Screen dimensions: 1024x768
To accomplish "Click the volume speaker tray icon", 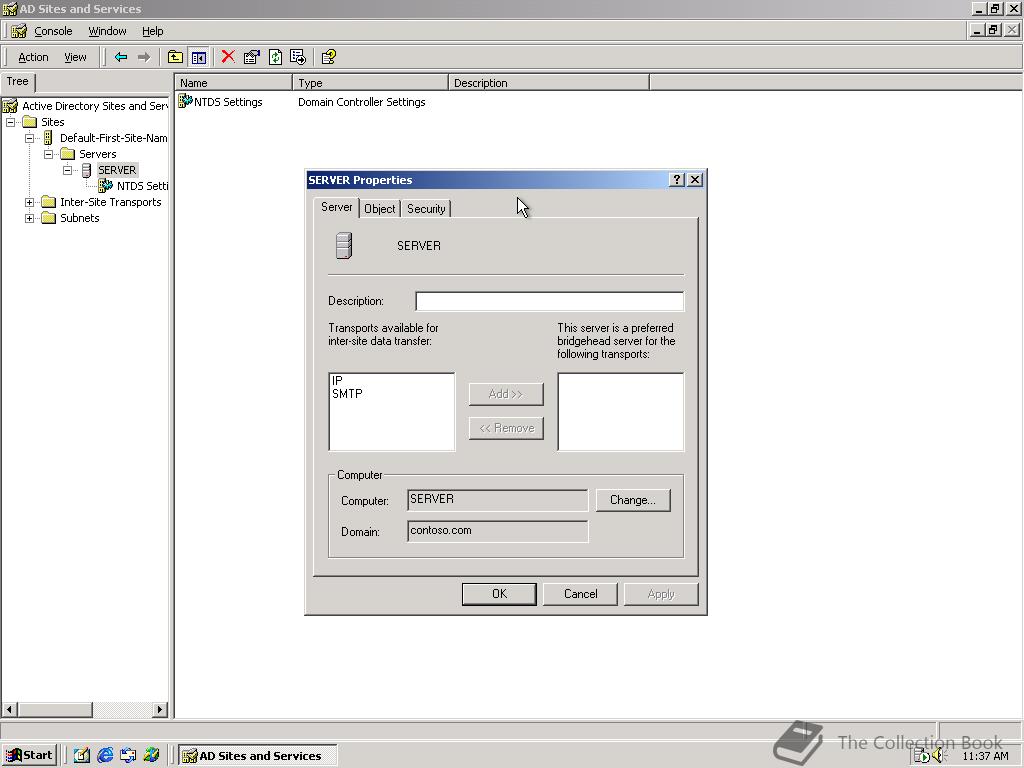I will [x=940, y=756].
